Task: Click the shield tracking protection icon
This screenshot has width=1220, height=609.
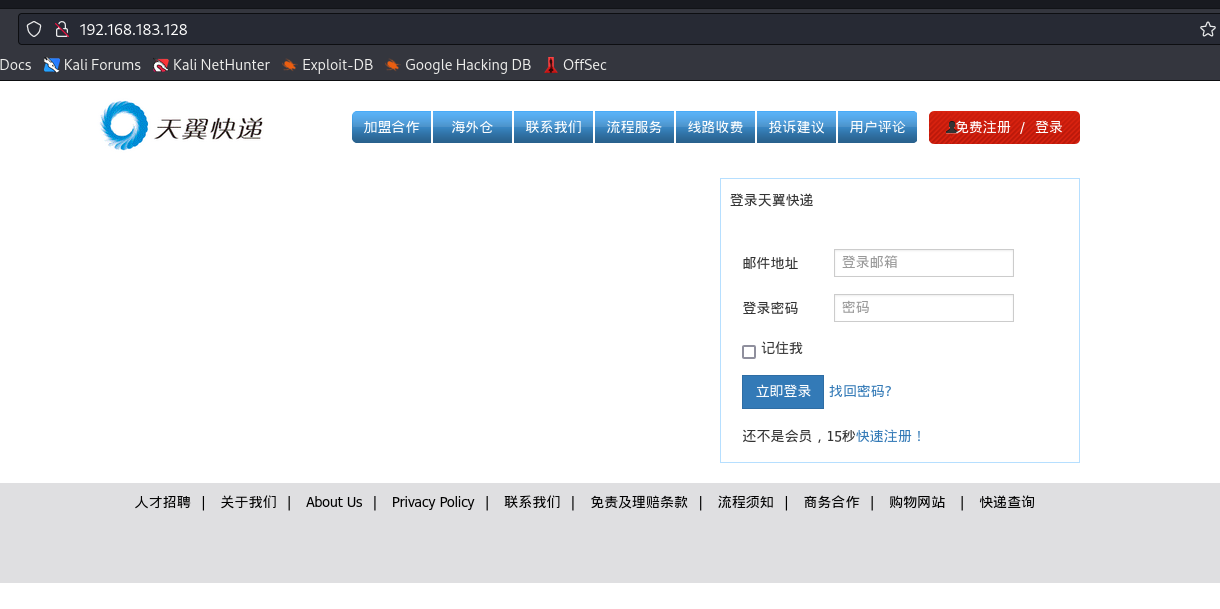Action: tap(34, 29)
